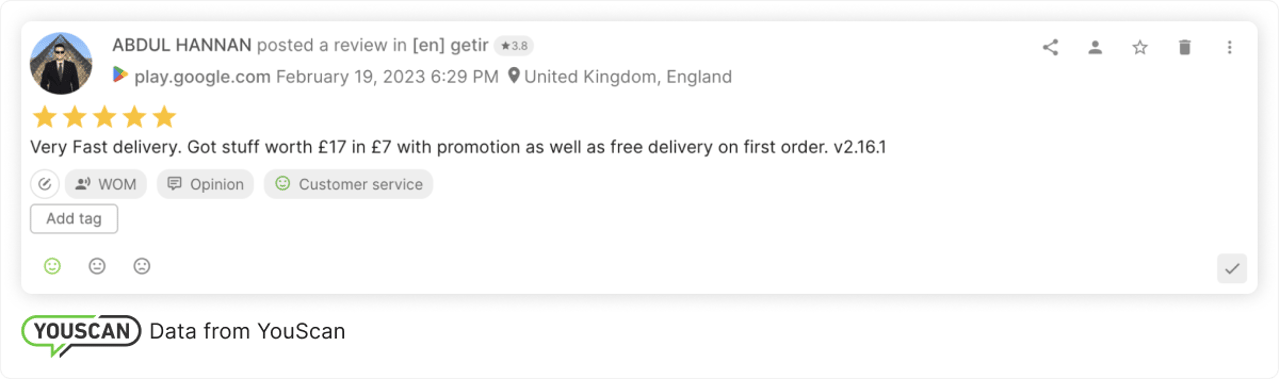Click the YouScan logo
Screen dimensions: 1280x379
click(81, 334)
